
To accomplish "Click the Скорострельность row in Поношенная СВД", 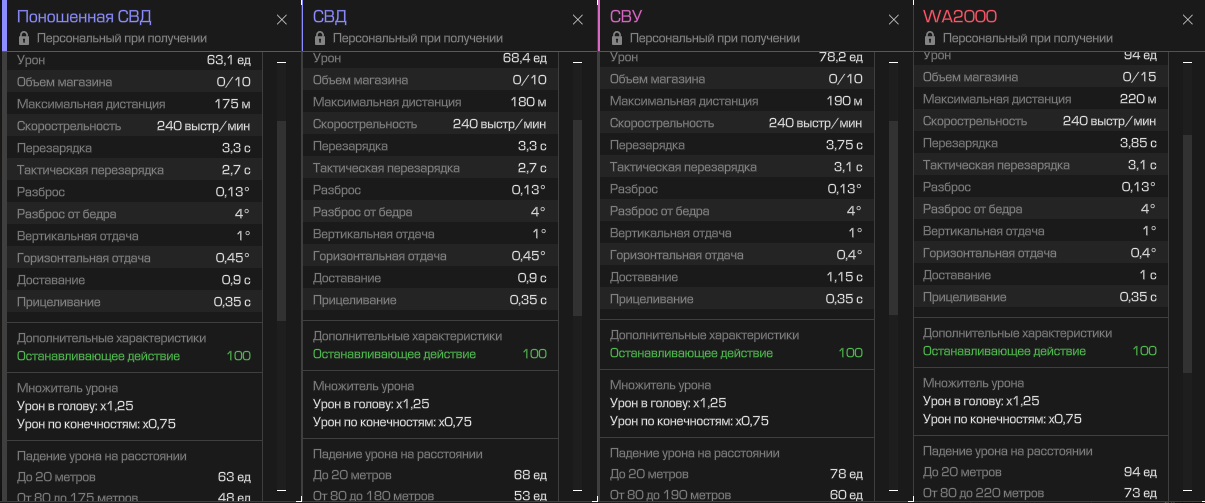I will point(134,126).
